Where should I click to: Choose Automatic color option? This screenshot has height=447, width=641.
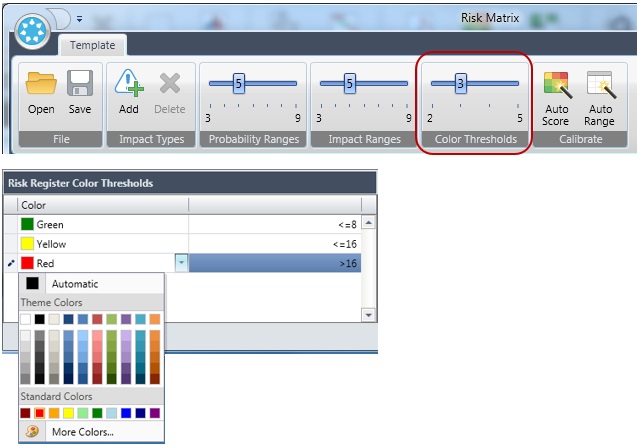pyautogui.click(x=75, y=284)
